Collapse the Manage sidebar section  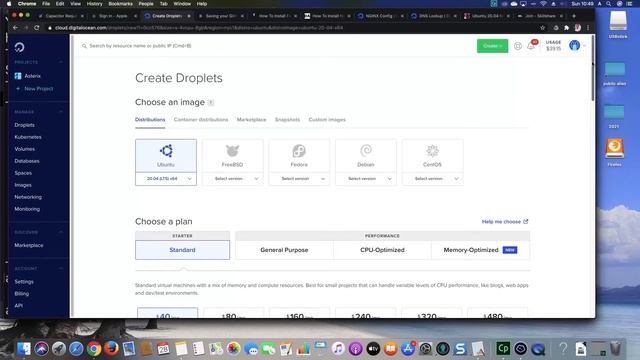coord(61,111)
